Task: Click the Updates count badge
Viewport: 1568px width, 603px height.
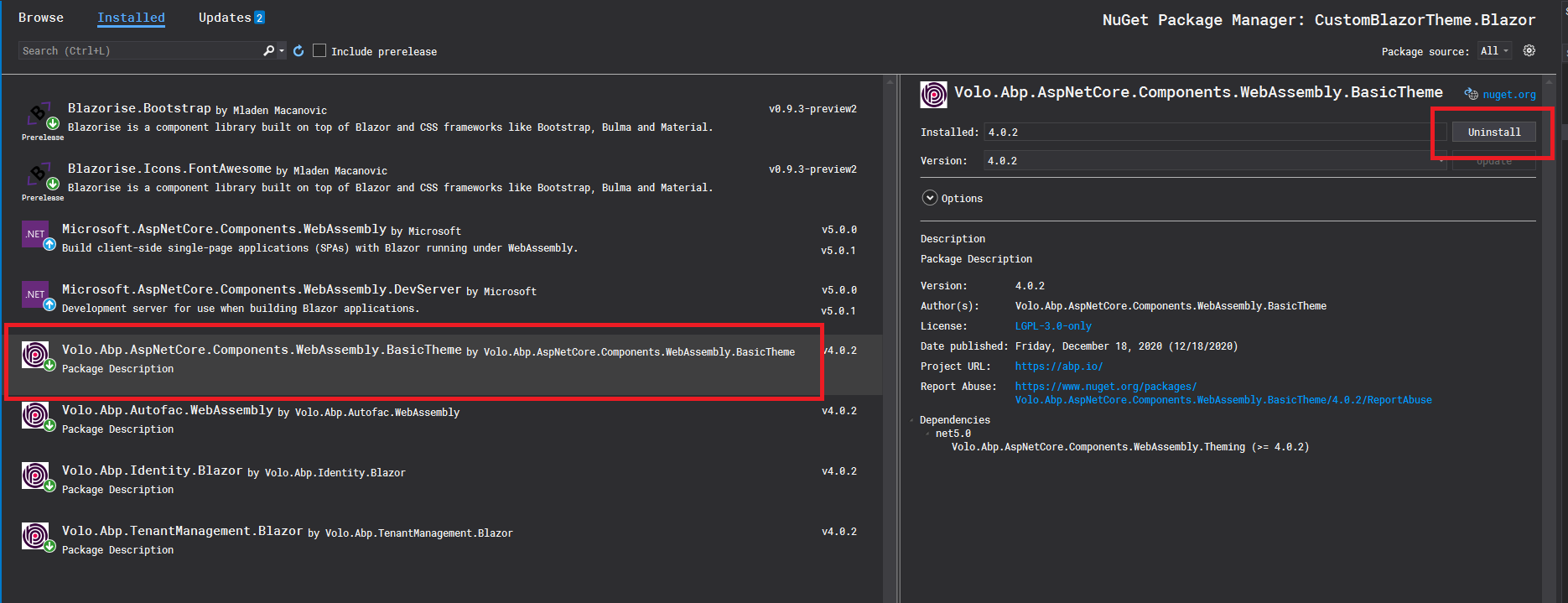Action: [x=259, y=18]
